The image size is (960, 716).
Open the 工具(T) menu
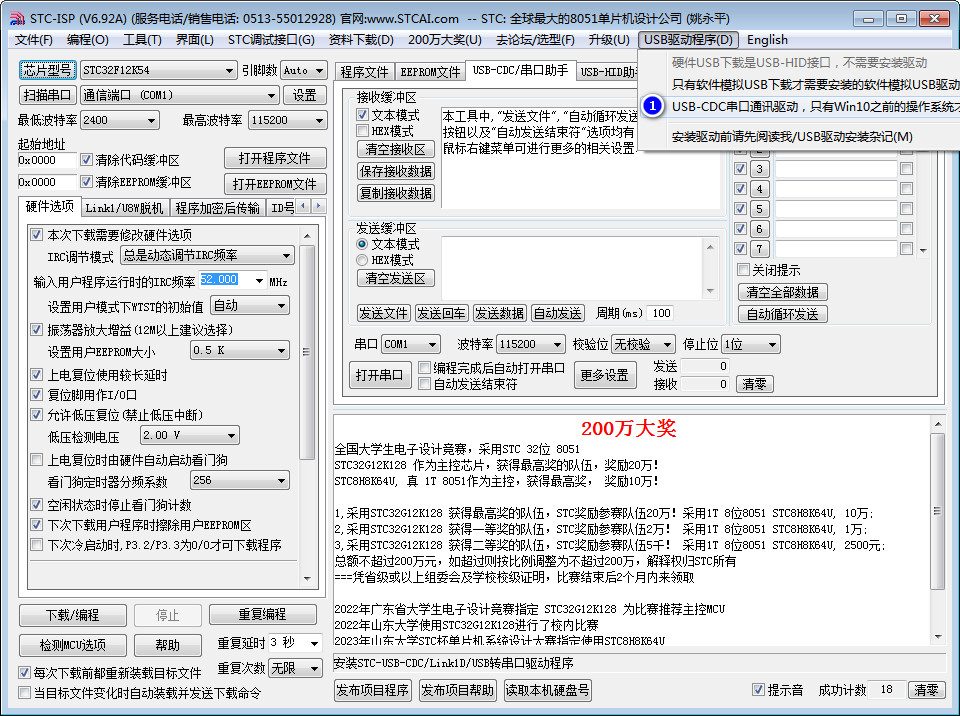(142, 40)
